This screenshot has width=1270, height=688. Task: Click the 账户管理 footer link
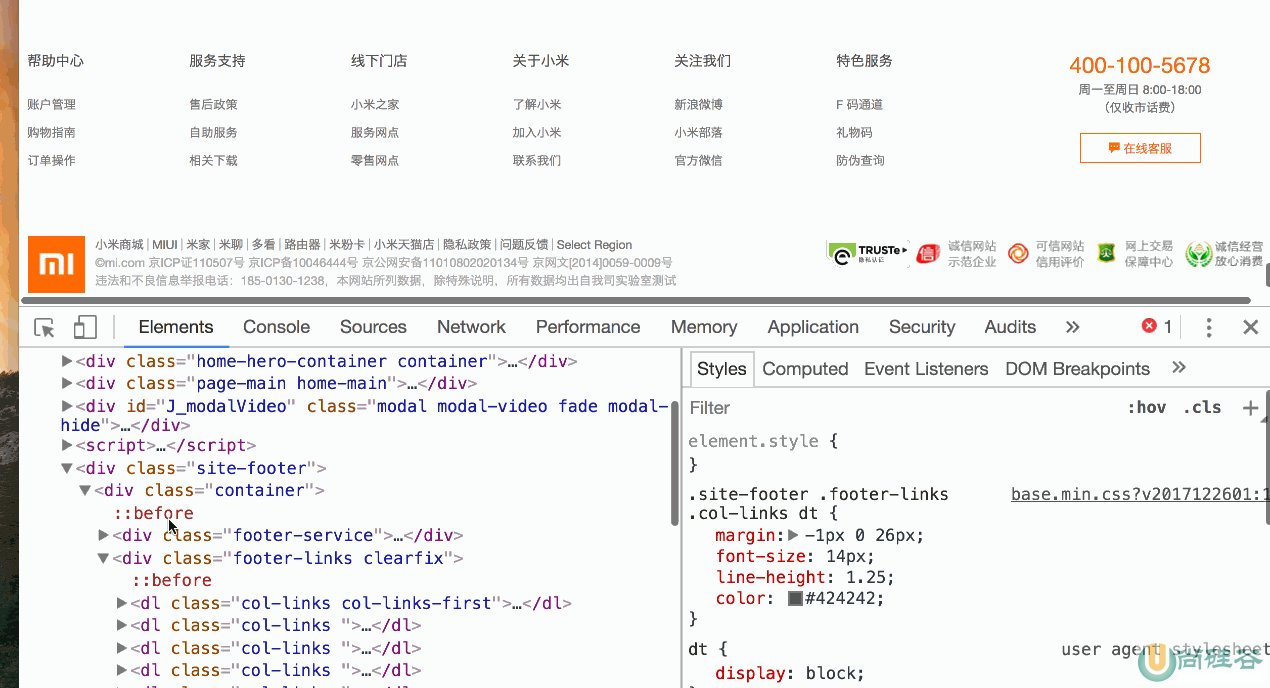click(52, 104)
